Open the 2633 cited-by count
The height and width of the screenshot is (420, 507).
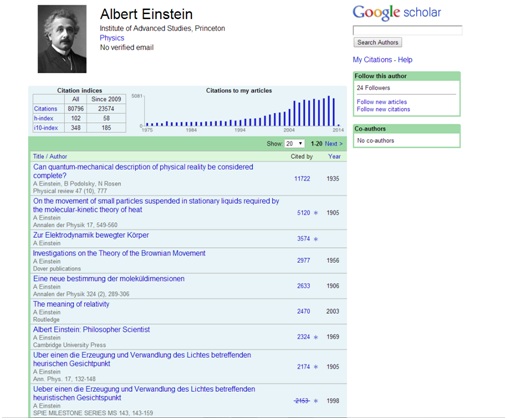pyautogui.click(x=303, y=286)
